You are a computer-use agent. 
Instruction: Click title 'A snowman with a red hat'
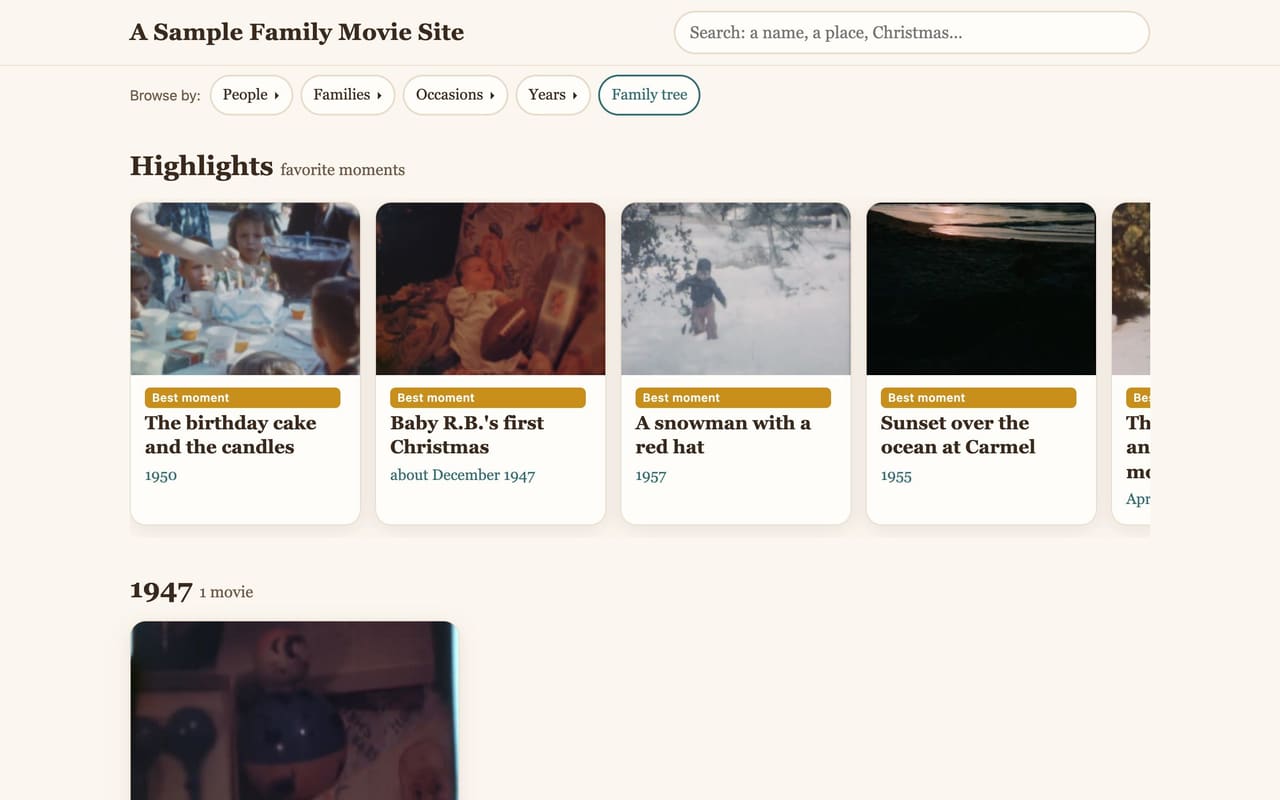[x=724, y=435]
